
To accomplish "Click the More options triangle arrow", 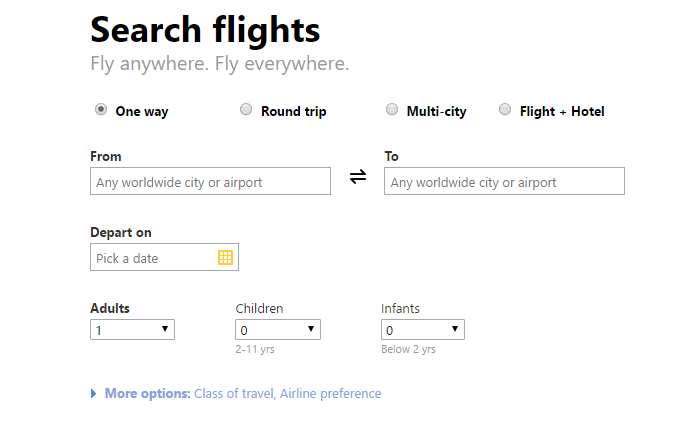I will click(x=94, y=394).
